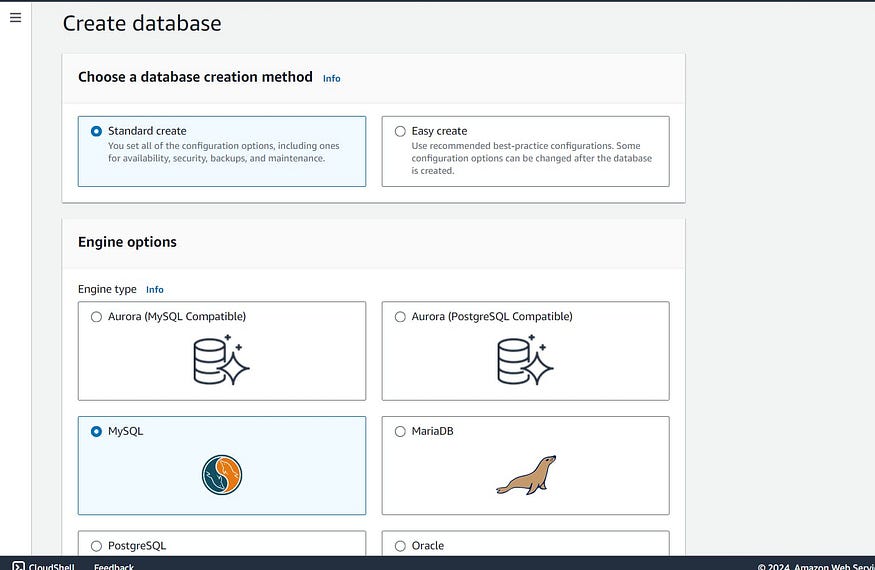Select the Oracle engine radio button
The height and width of the screenshot is (570, 875).
(x=400, y=546)
